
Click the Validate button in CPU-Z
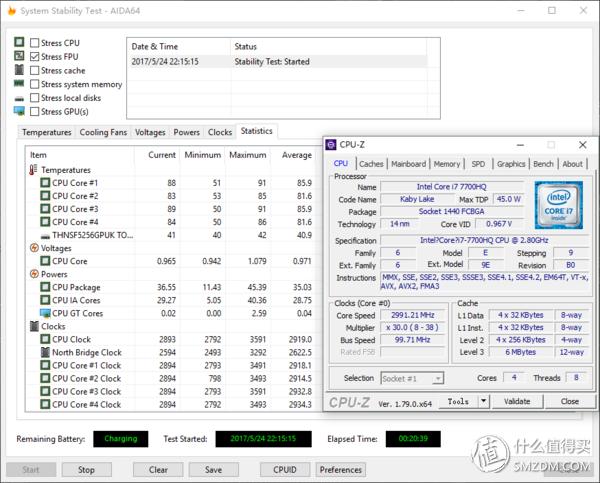517,401
